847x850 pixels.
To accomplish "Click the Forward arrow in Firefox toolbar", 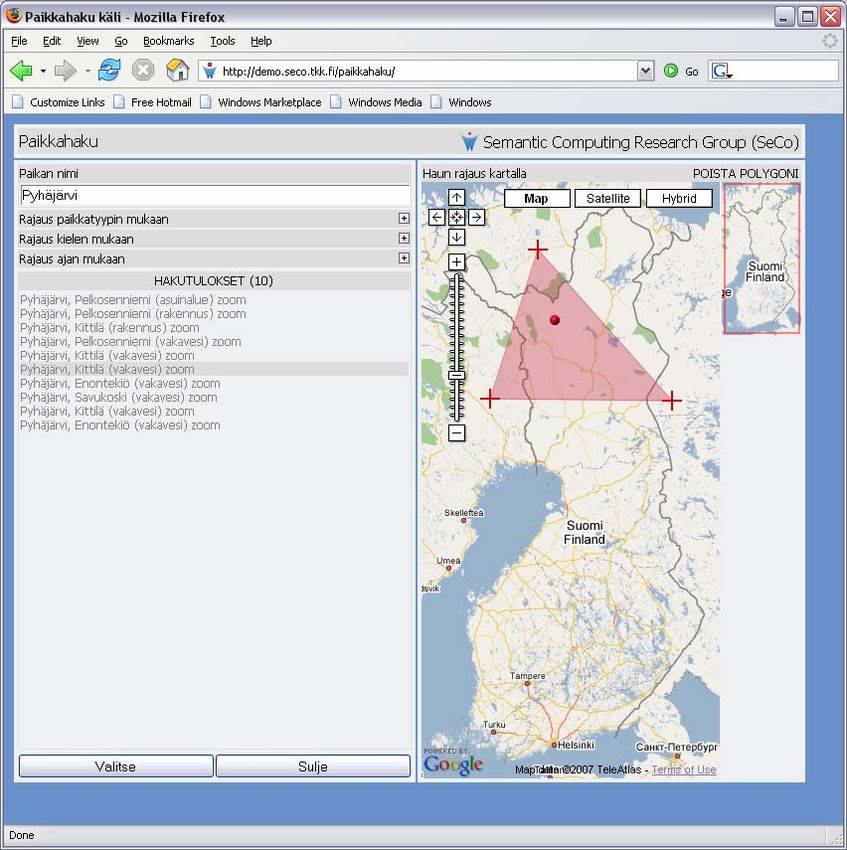I will [66, 71].
